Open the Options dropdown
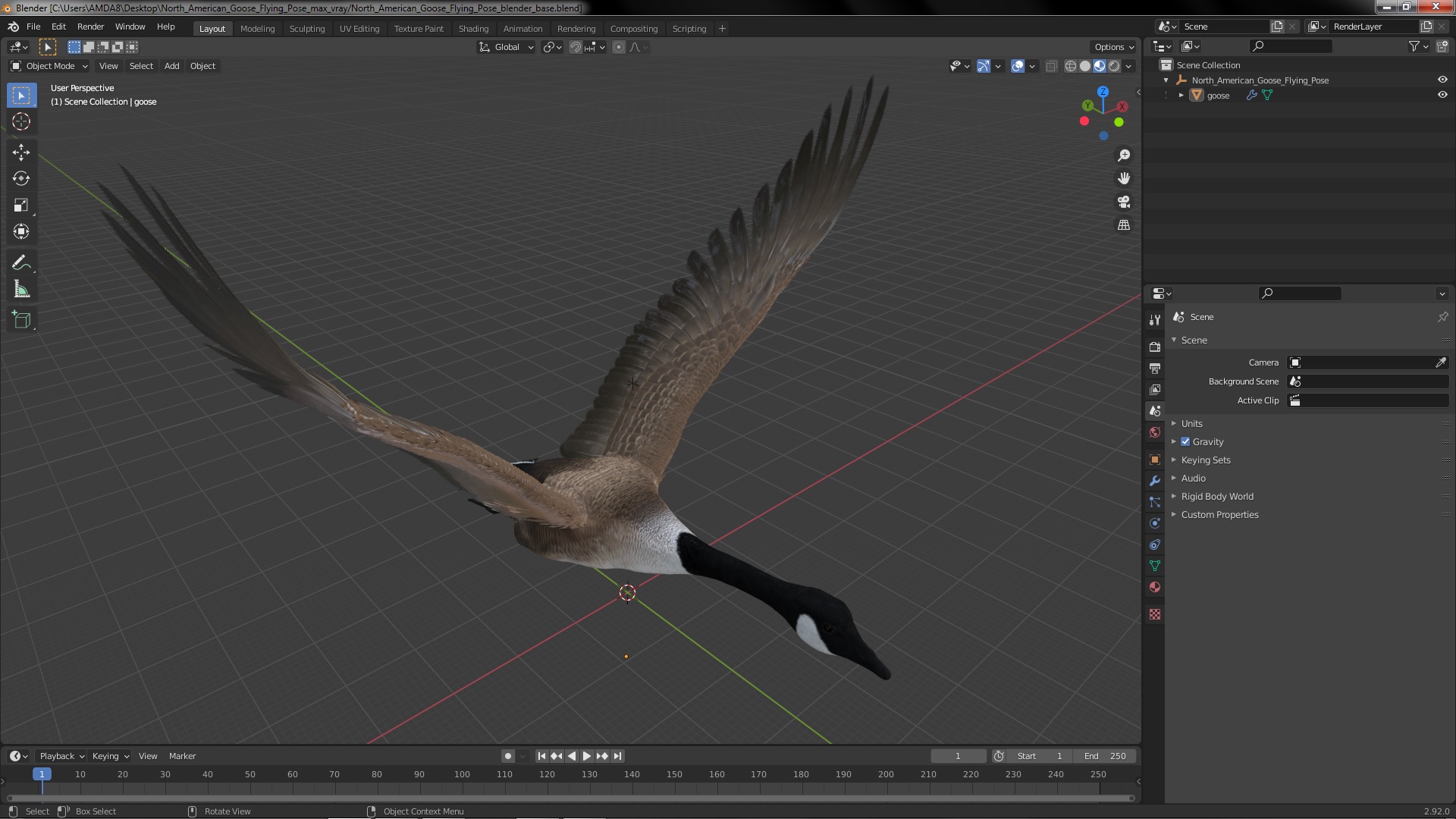Screen dimensions: 1456x819 [x=1114, y=47]
